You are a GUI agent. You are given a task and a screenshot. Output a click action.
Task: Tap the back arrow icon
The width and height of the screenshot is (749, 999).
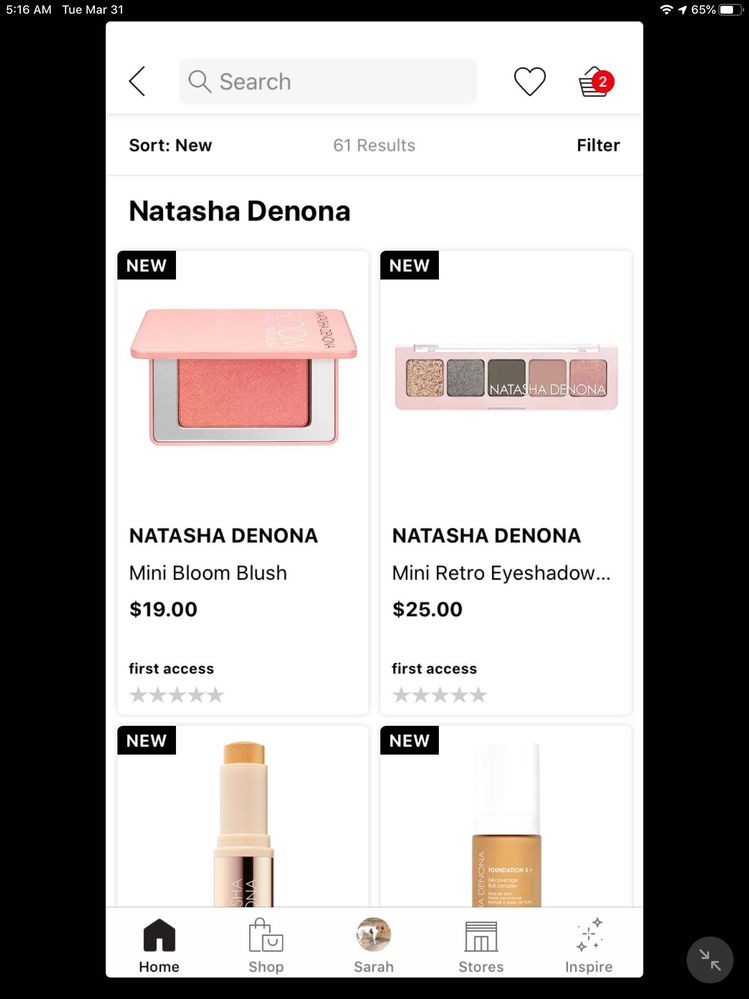138,82
